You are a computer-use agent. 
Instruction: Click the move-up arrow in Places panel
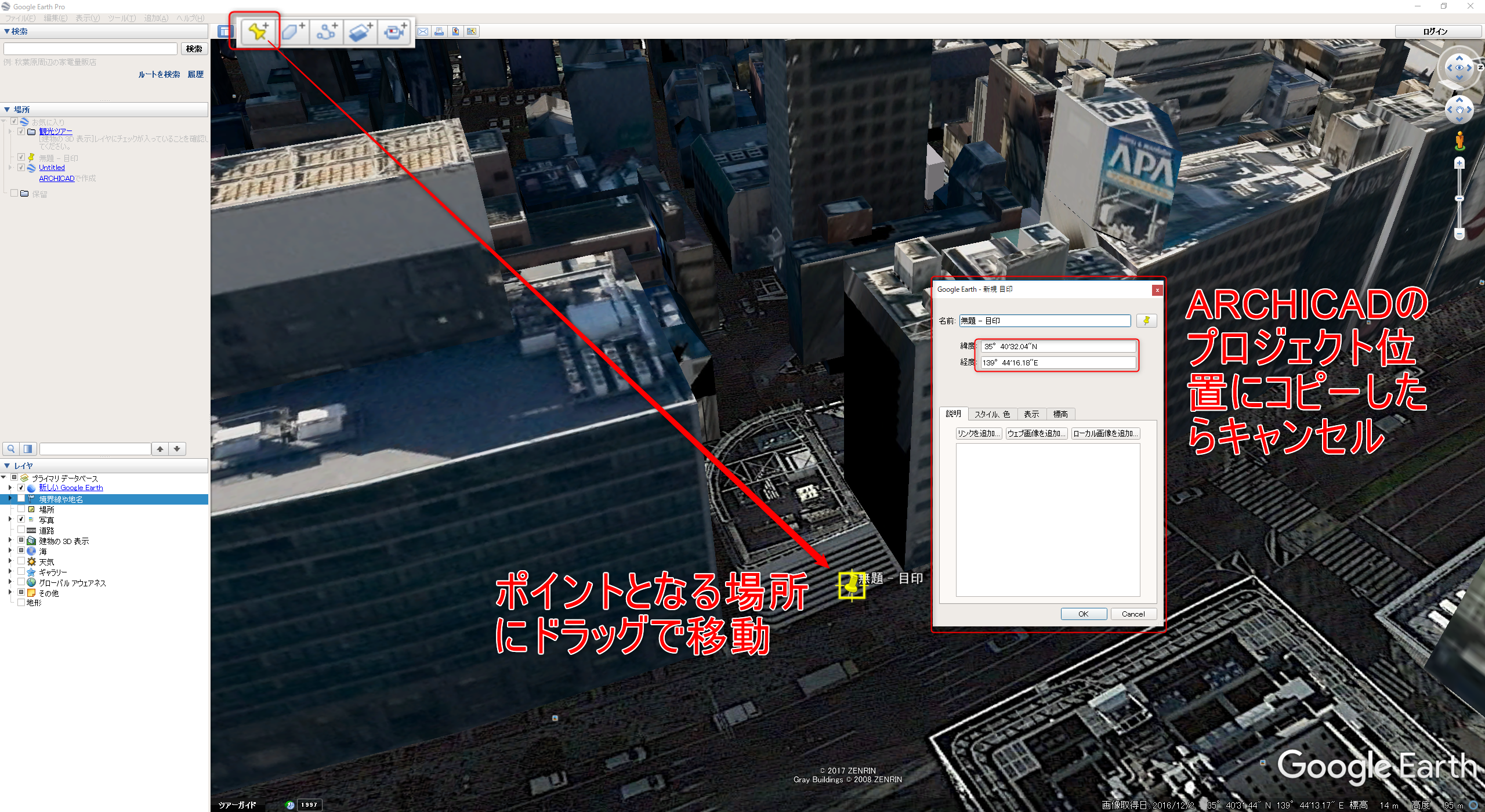pyautogui.click(x=160, y=448)
